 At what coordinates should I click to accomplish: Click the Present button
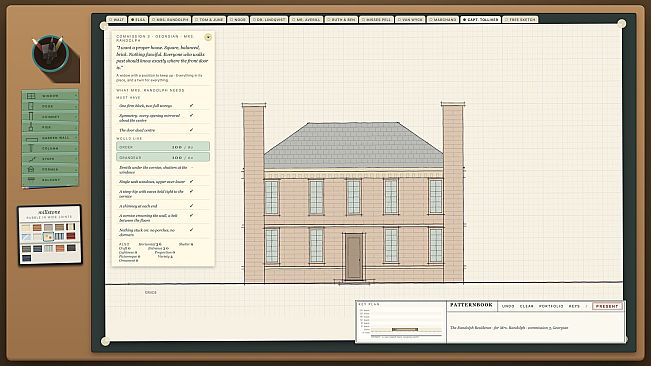pos(607,306)
